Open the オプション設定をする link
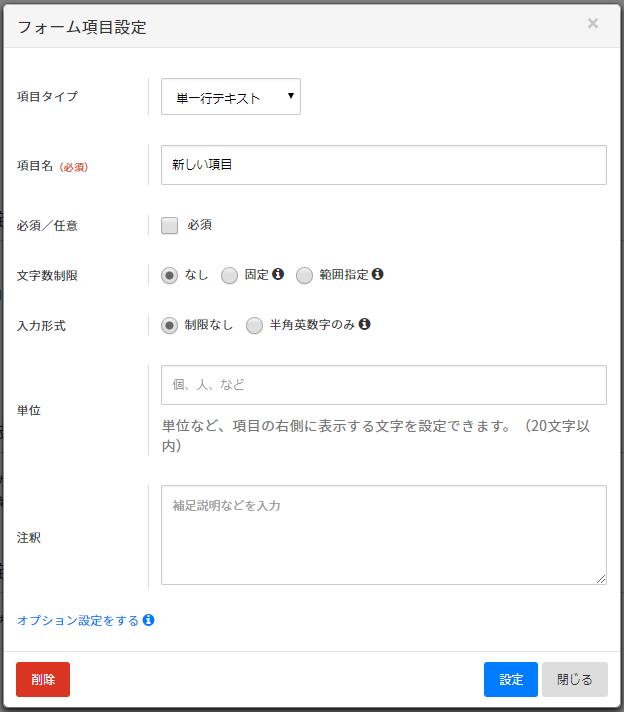The image size is (624, 712). coord(78,620)
